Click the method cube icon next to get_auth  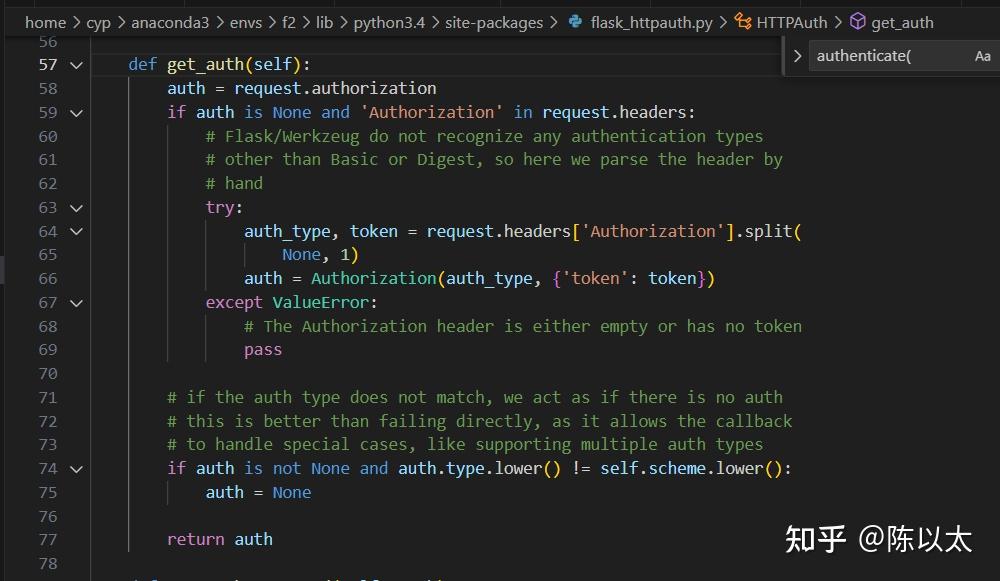[858, 21]
